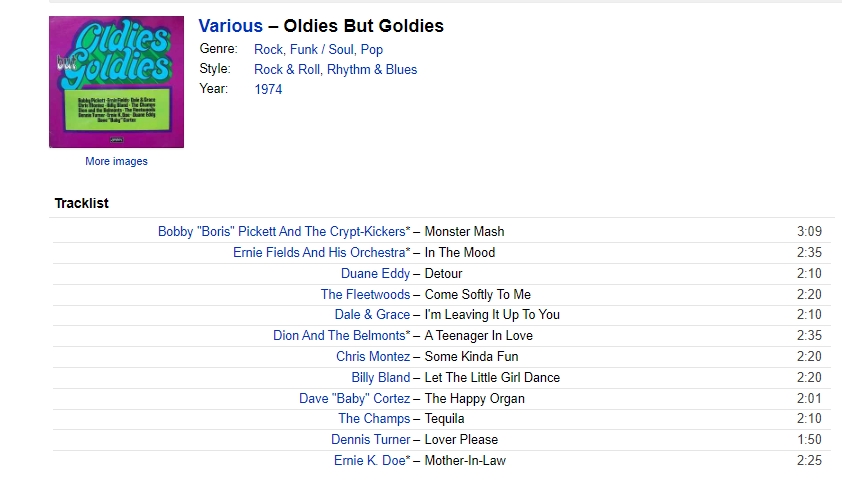Click the Ernie K. Doe link
Image resolution: width=842 pixels, height=485 pixels.
tap(370, 460)
